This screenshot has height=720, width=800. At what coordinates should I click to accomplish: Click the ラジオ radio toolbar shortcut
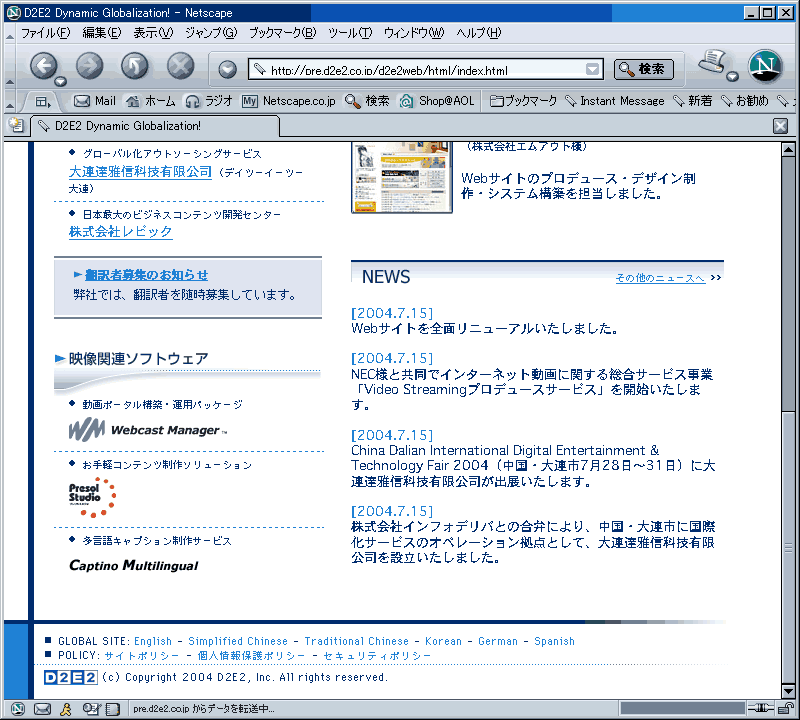point(209,101)
